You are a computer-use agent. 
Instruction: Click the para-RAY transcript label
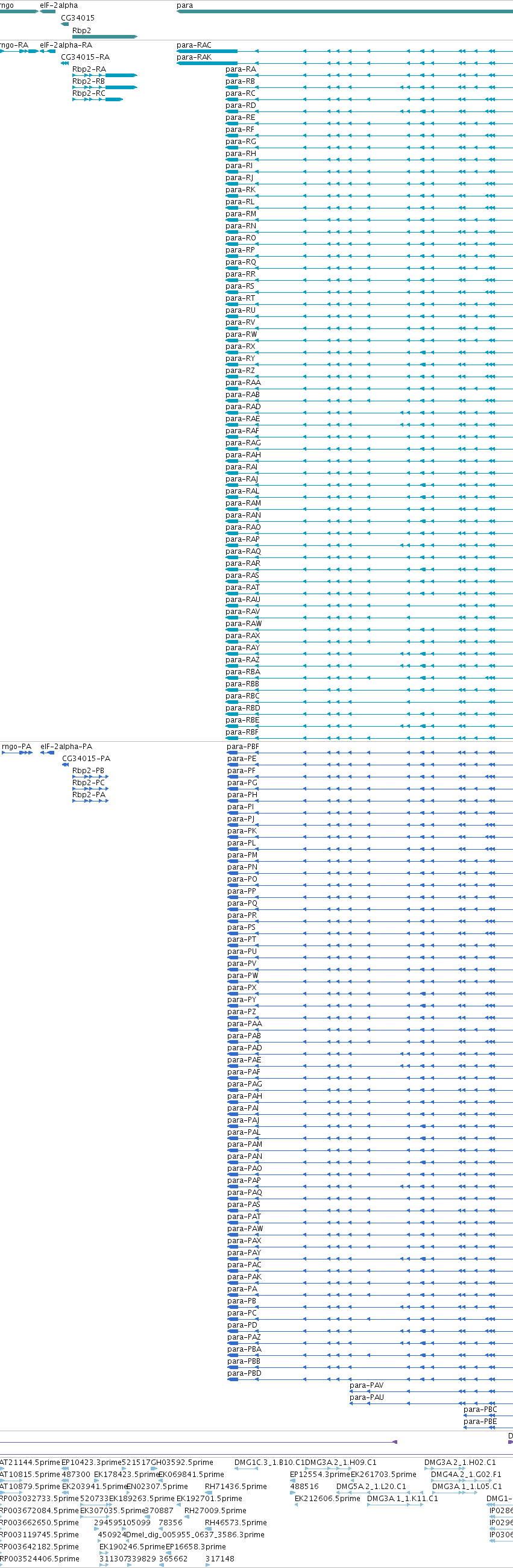click(242, 648)
